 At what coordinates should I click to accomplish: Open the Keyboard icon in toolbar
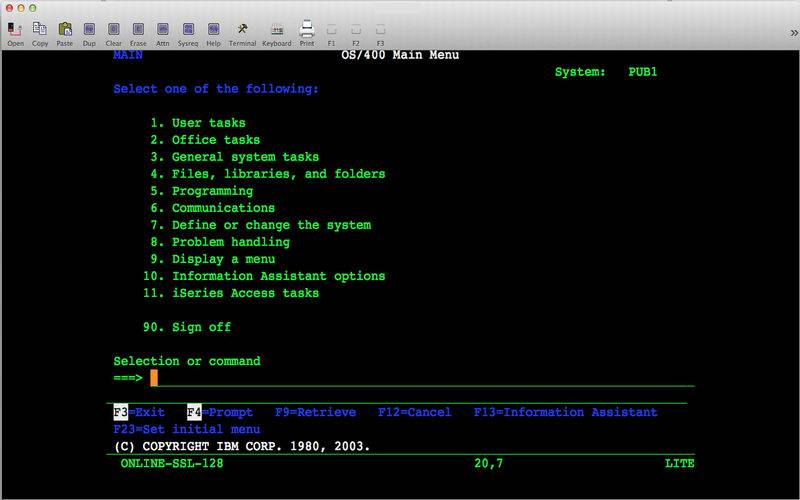[277, 34]
